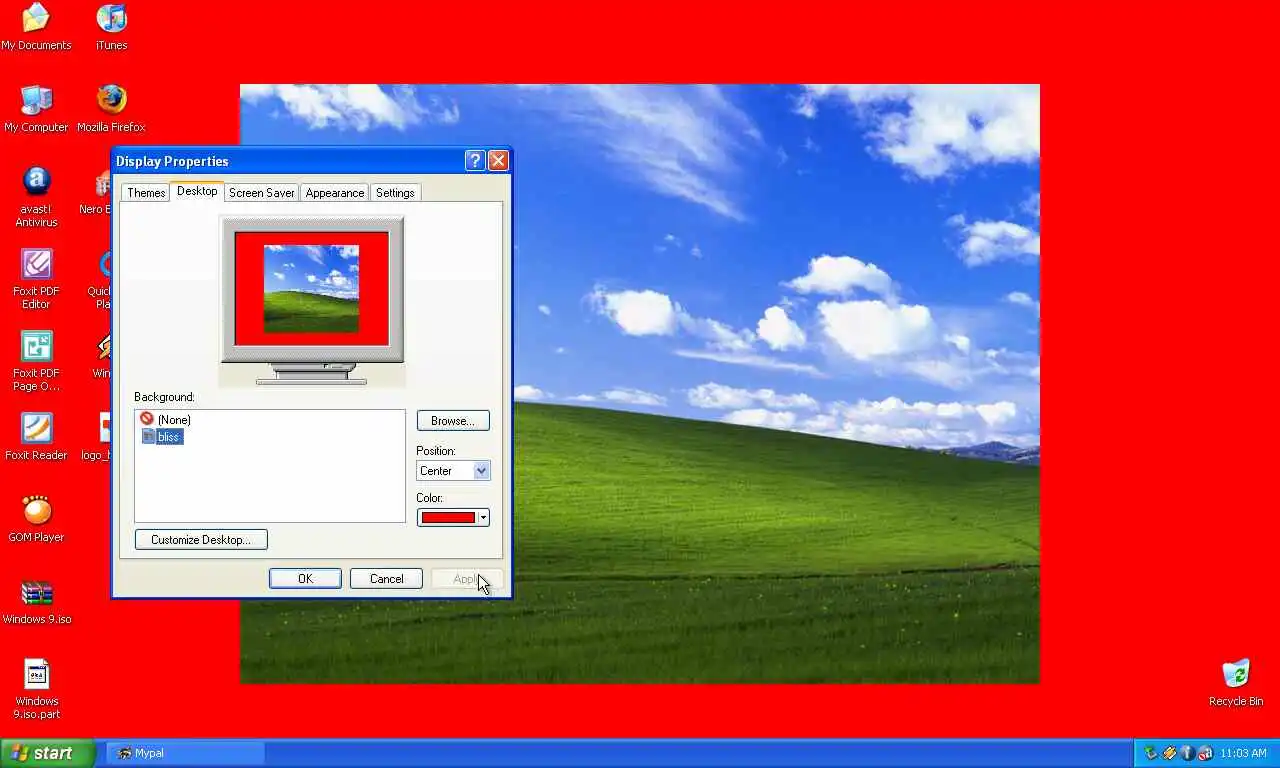Click the Customize Desktop... button
This screenshot has height=768, width=1280.
[x=201, y=540]
